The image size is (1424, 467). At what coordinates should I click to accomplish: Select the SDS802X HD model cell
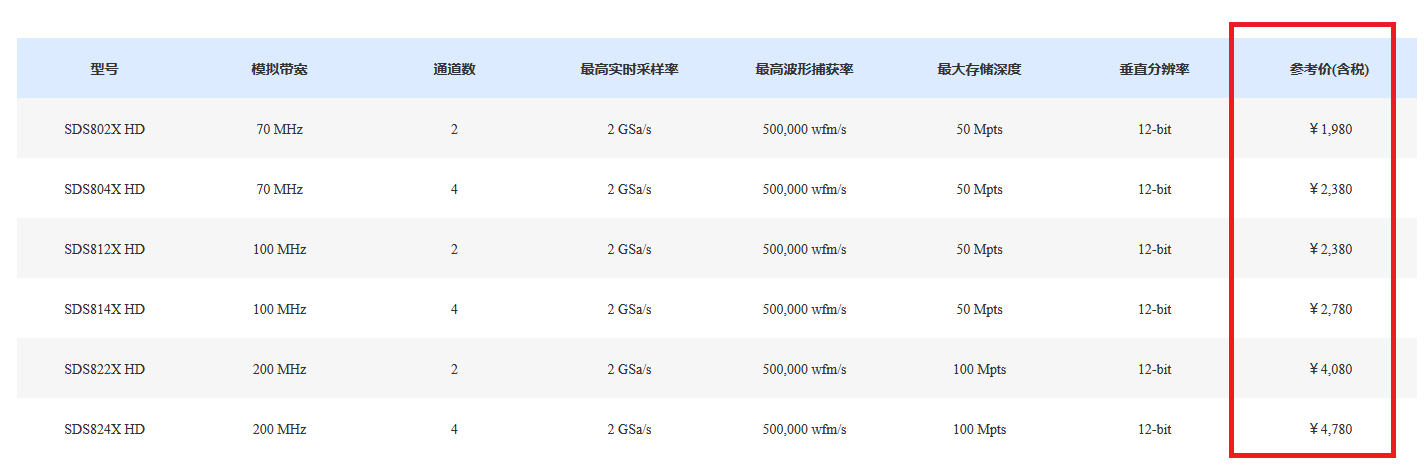click(x=104, y=129)
